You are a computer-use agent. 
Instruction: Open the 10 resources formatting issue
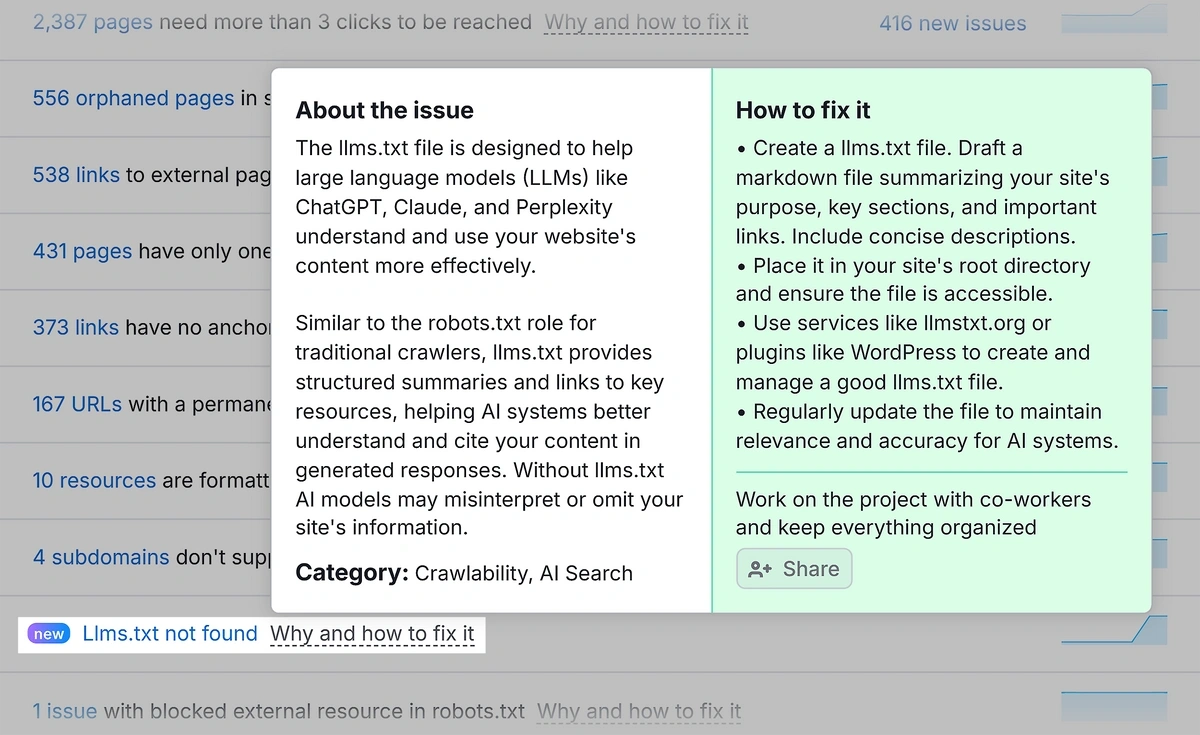coord(94,480)
